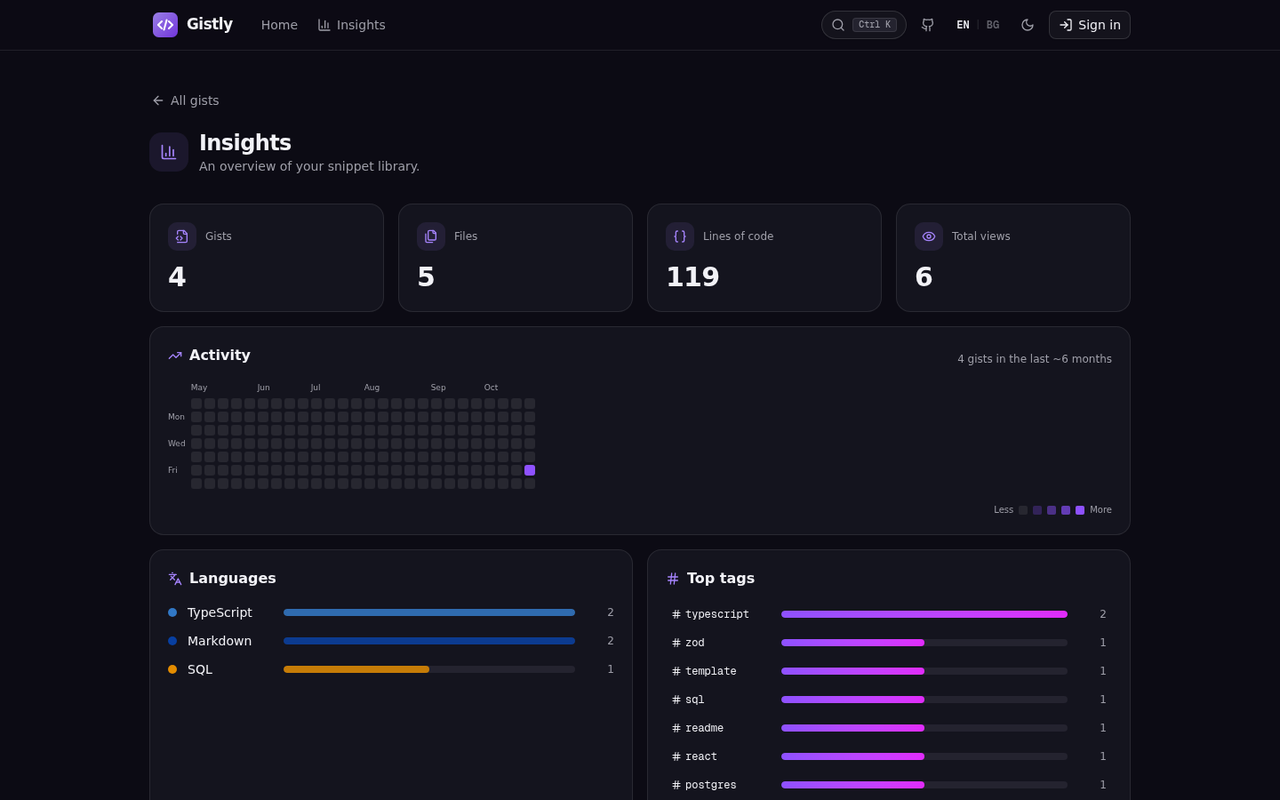Image resolution: width=1280 pixels, height=800 pixels.
Task: Click the Top tags hash icon
Action: [x=673, y=578]
